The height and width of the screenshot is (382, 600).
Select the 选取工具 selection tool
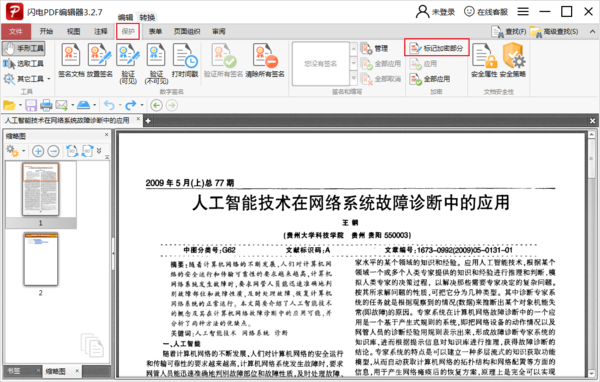coord(24,64)
